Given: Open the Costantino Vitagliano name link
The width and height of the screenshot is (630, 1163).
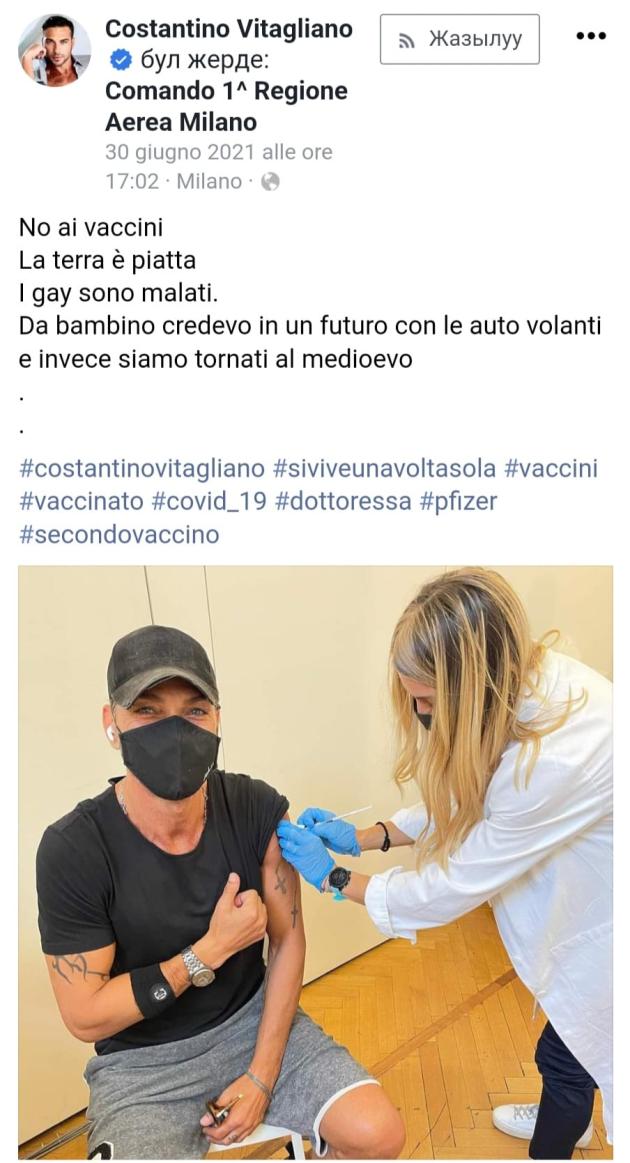Looking at the screenshot, I should click(x=229, y=29).
